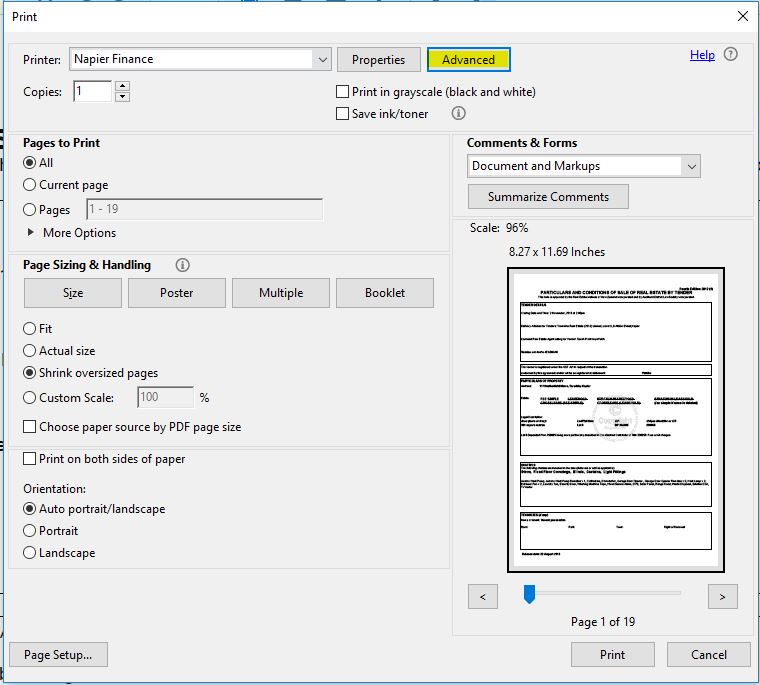Viewport: 760px width, 685px height.
Task: Increase copies with the up spinner arrow
Action: coord(122,86)
